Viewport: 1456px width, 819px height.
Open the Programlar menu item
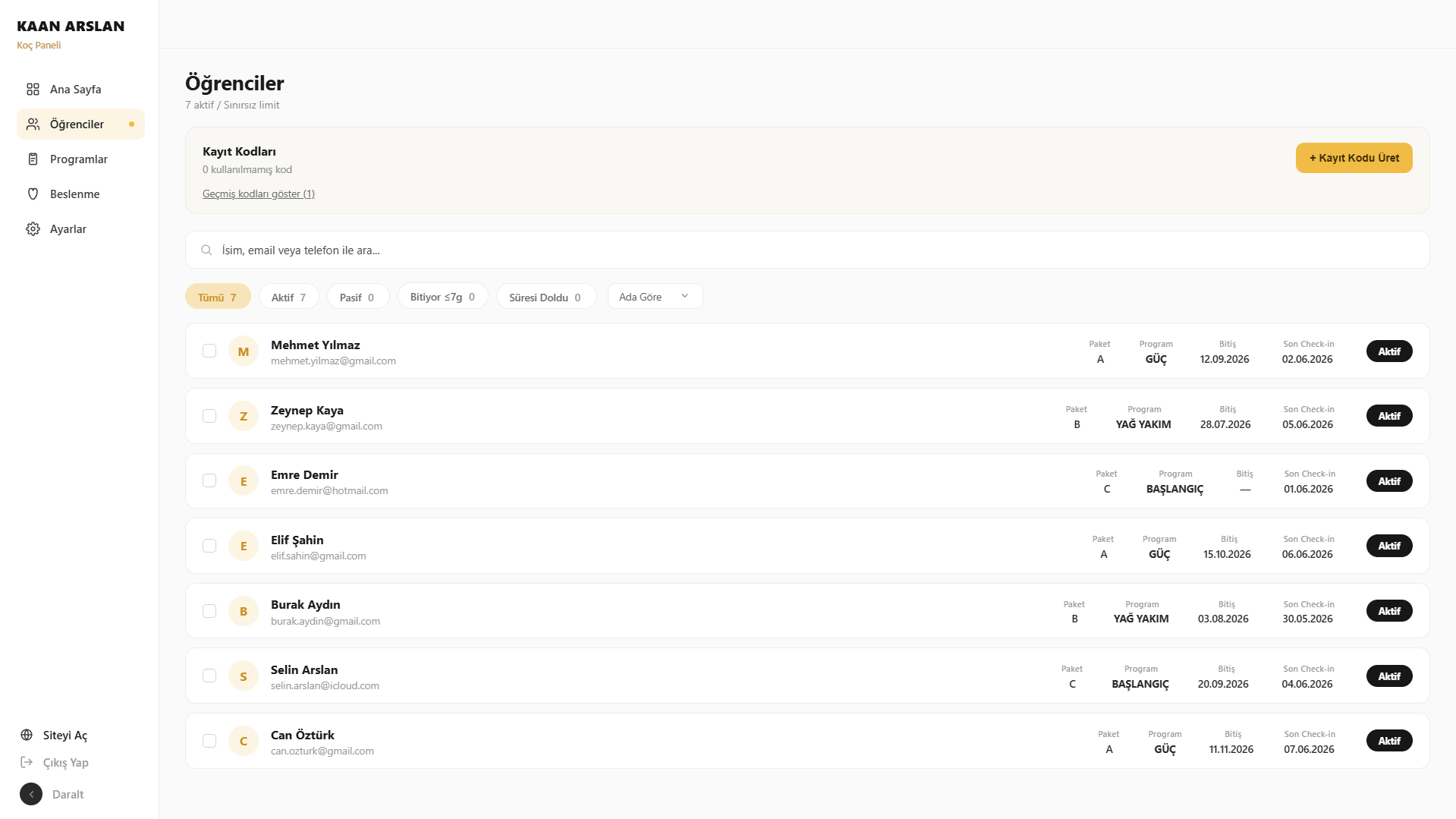[x=80, y=159]
